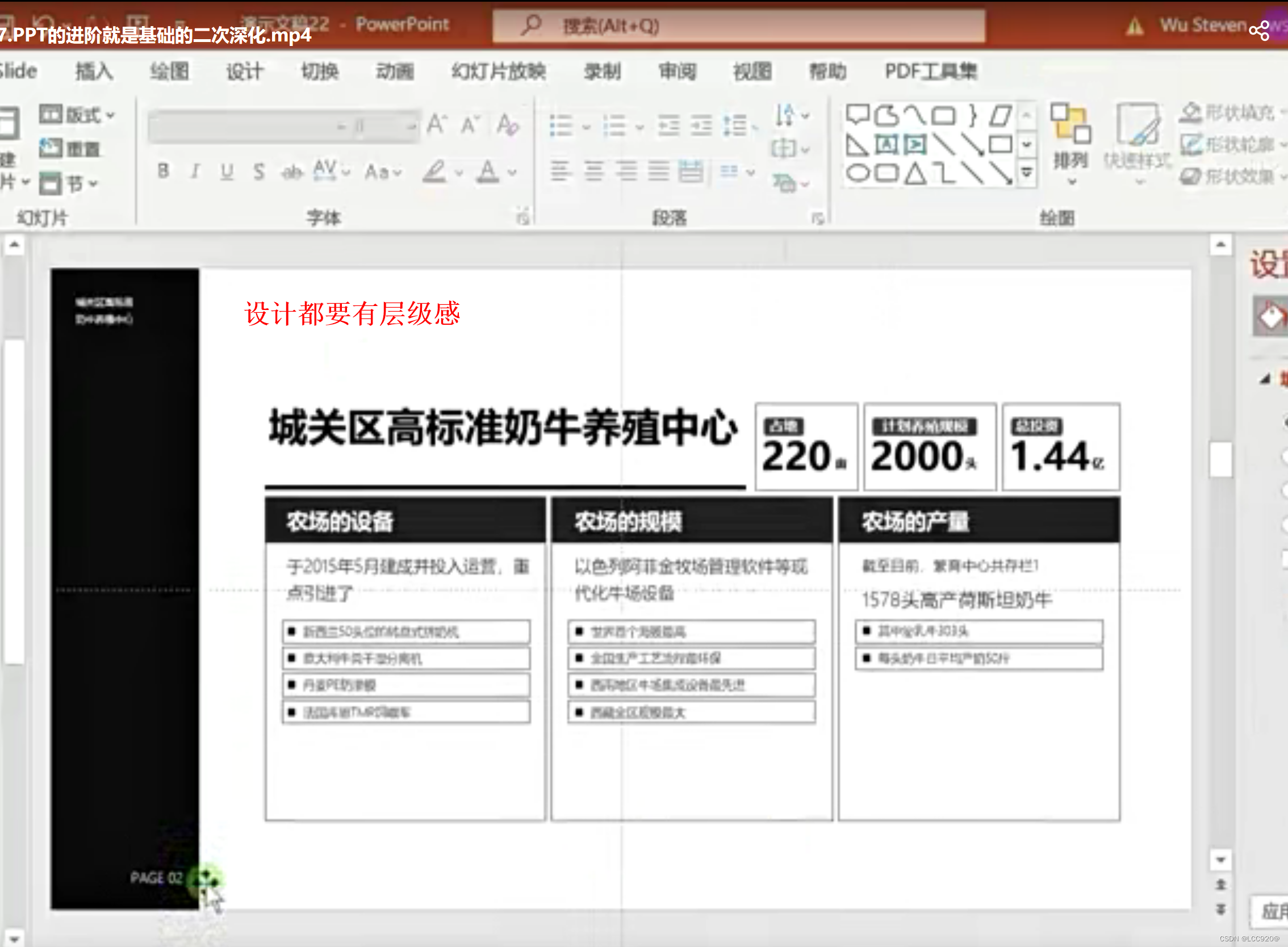This screenshot has width=1288, height=947.
Task: Open the font name combo box
Action: point(246,126)
